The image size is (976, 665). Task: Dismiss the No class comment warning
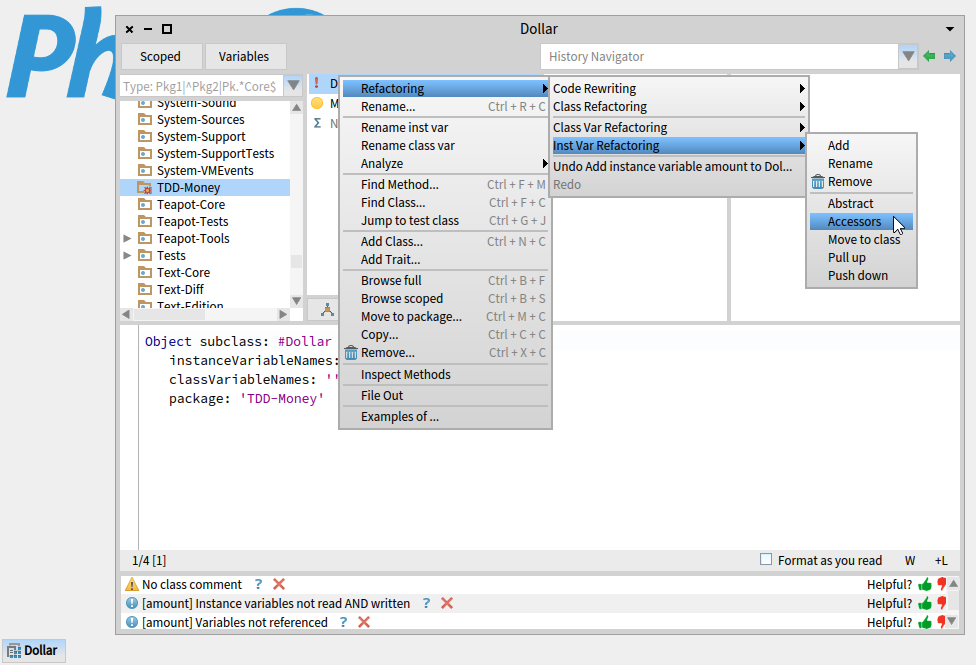pos(279,585)
